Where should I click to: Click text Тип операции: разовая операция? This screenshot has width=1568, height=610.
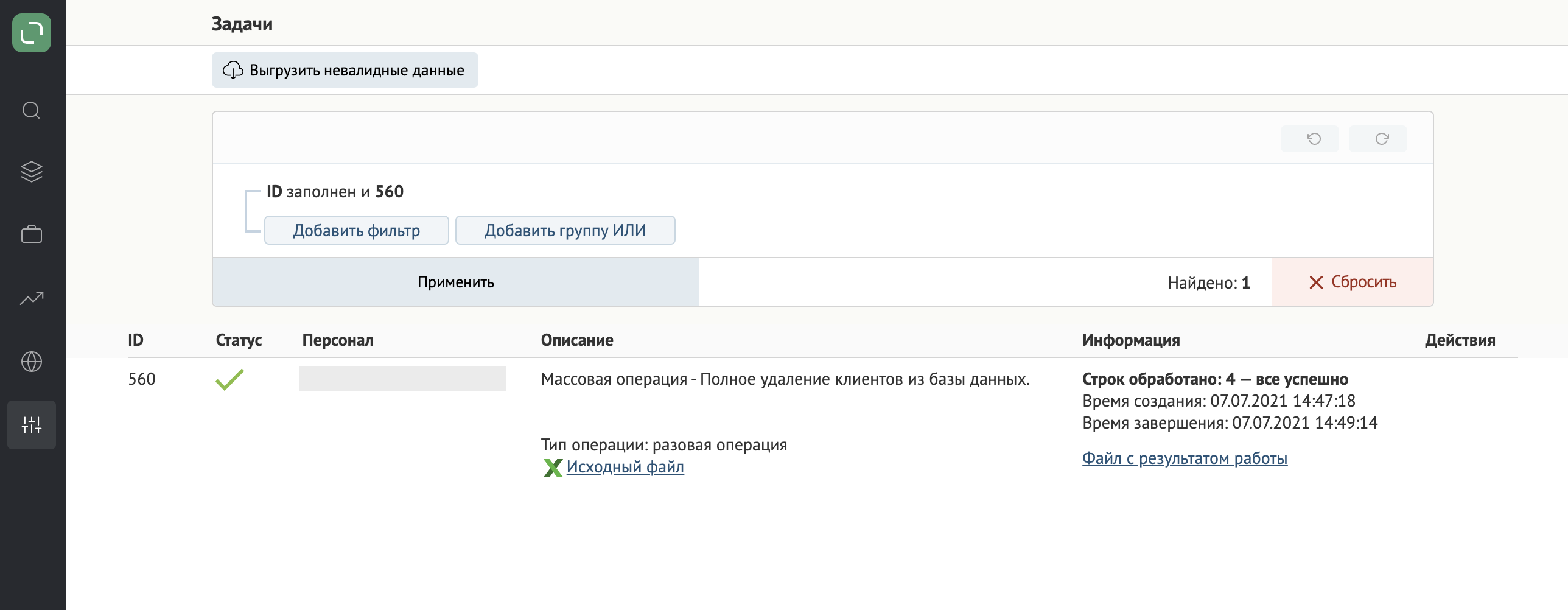point(664,445)
